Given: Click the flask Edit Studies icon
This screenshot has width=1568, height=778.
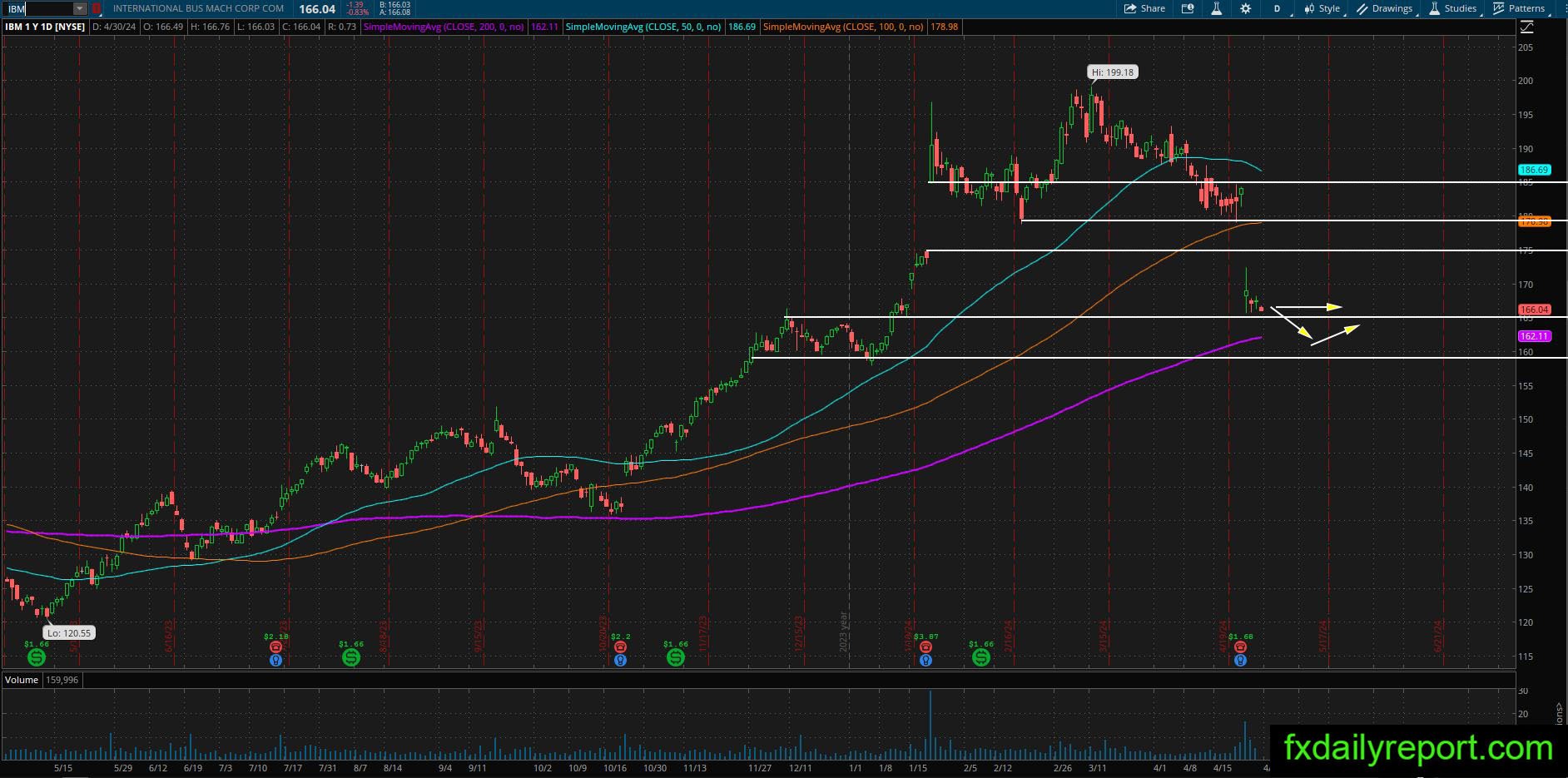Looking at the screenshot, I should pos(1216,8).
